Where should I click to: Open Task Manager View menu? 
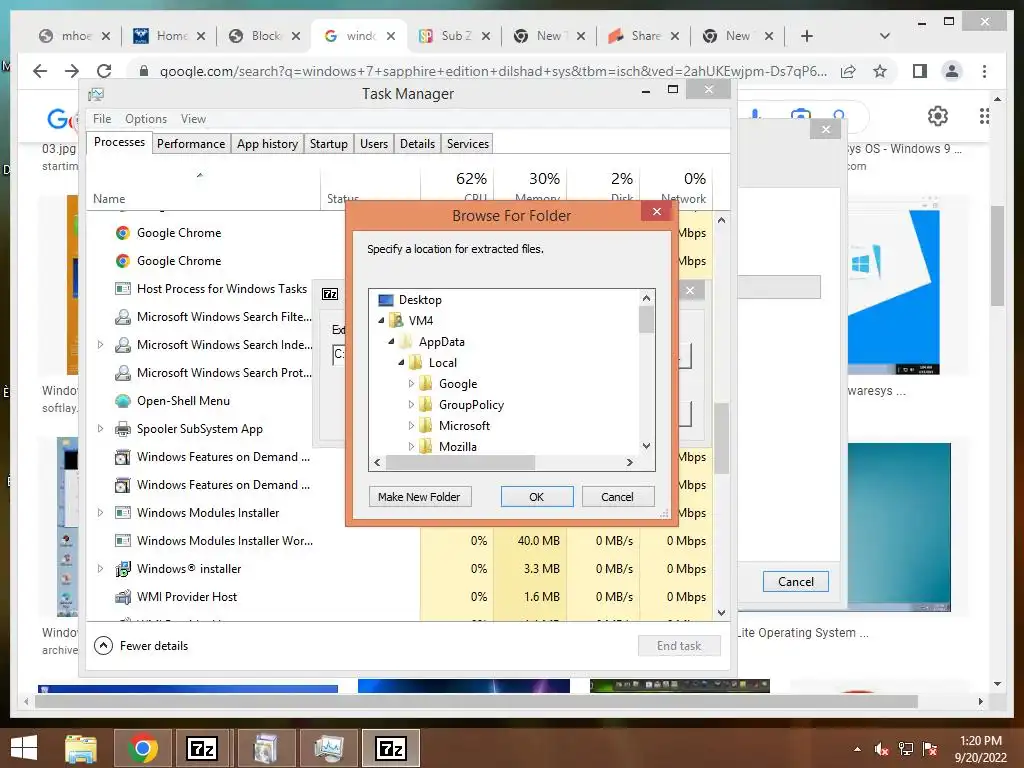point(193,119)
